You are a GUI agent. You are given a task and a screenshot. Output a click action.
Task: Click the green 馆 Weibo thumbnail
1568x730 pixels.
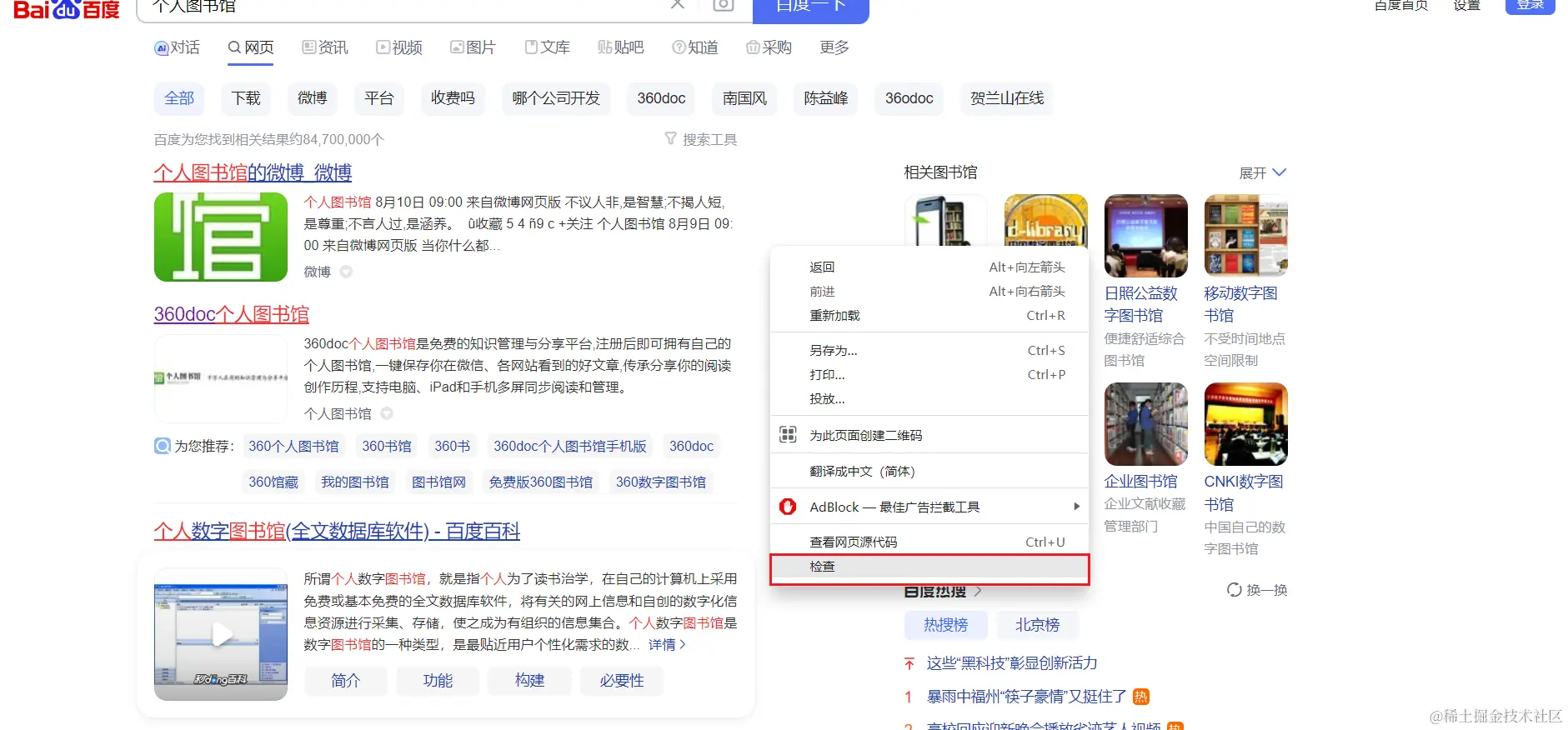click(221, 237)
